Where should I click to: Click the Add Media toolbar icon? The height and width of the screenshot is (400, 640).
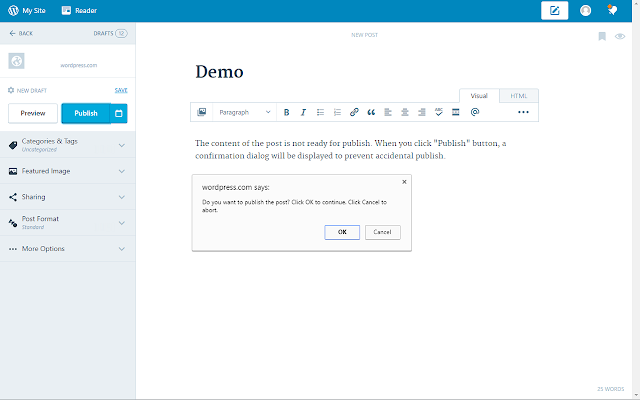[x=202, y=112]
